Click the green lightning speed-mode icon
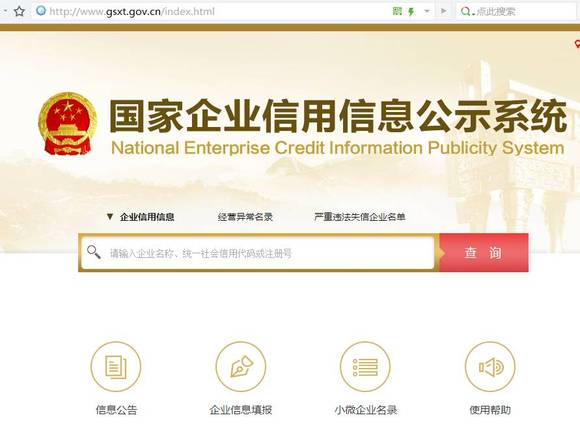 411,12
